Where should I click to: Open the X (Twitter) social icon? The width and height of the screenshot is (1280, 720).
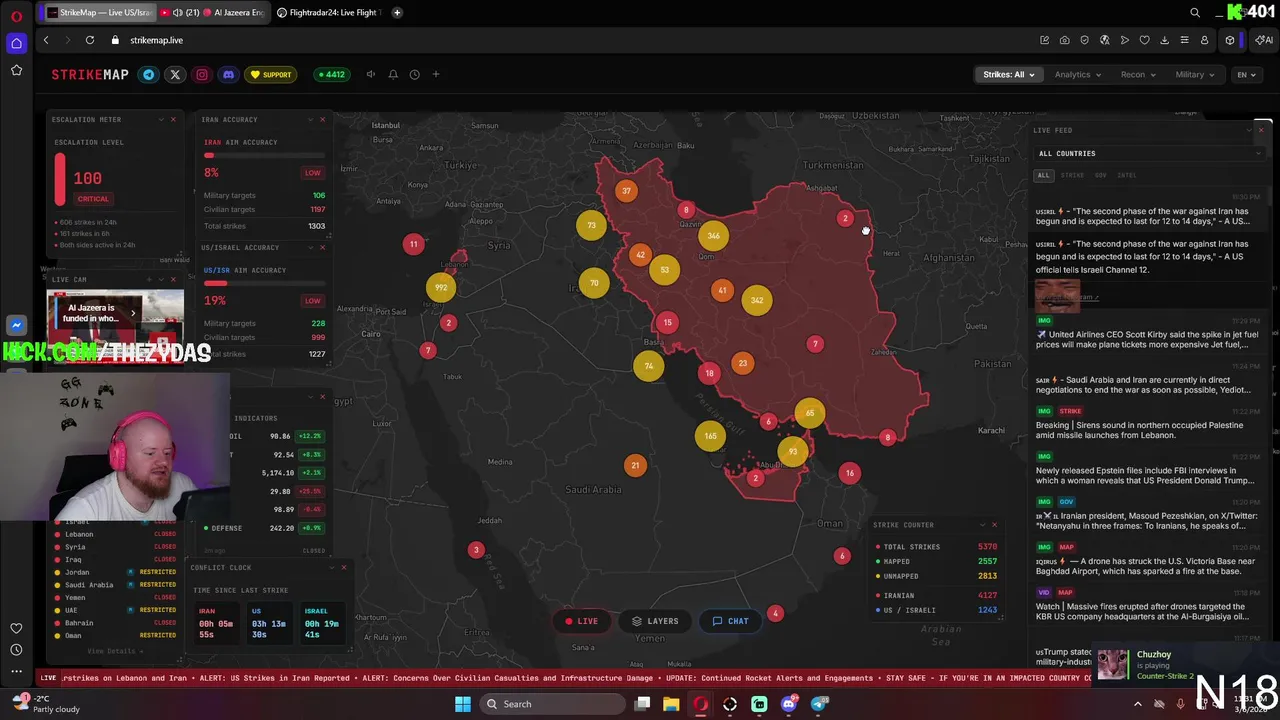click(175, 74)
